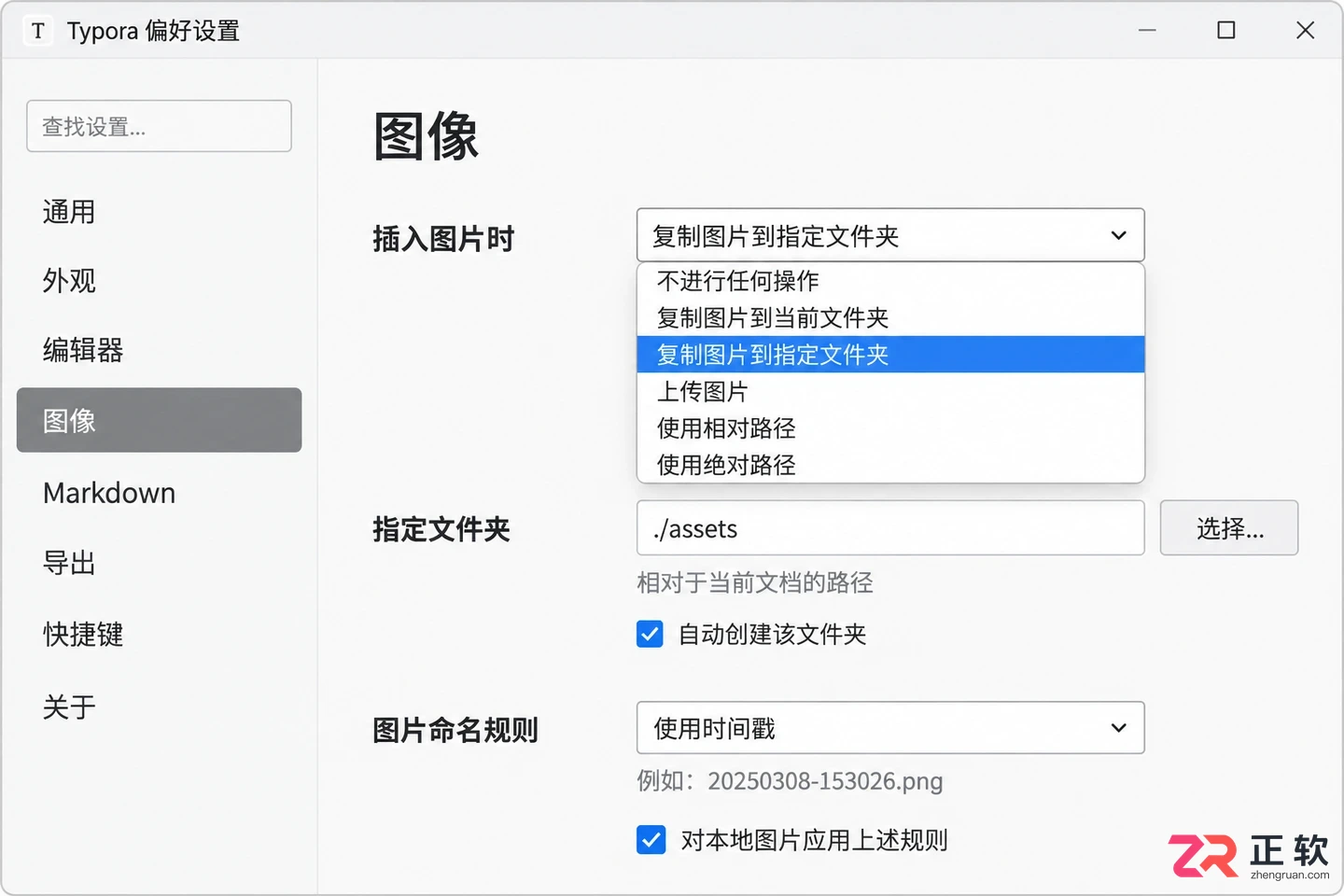Viewport: 1344px width, 896px height.
Task: Collapse the 插入图片时 dropdown
Action: [890, 235]
